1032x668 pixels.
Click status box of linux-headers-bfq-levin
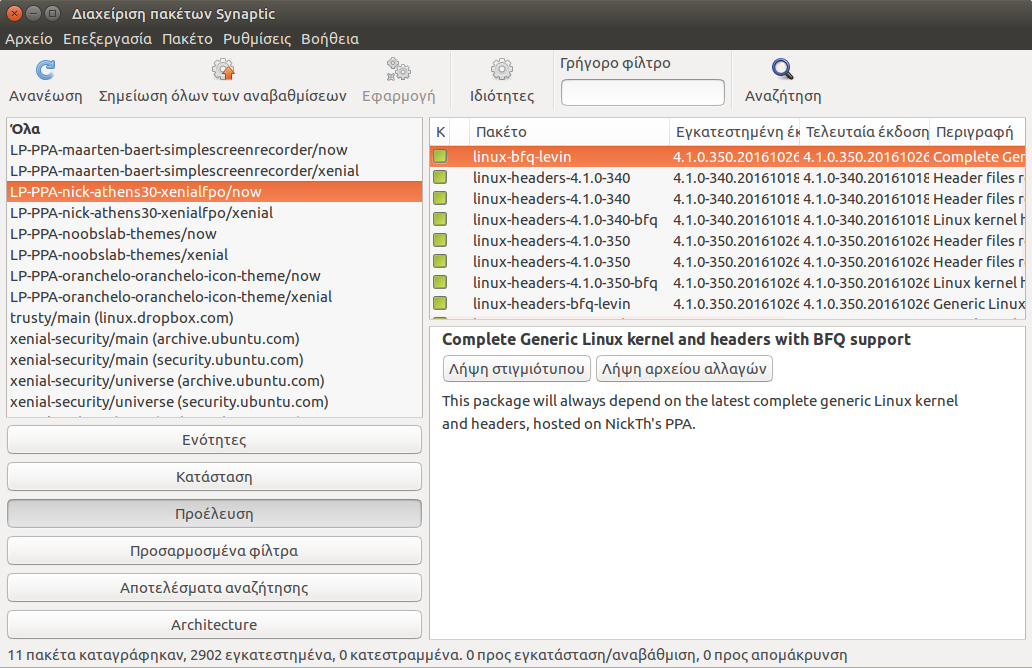440,304
